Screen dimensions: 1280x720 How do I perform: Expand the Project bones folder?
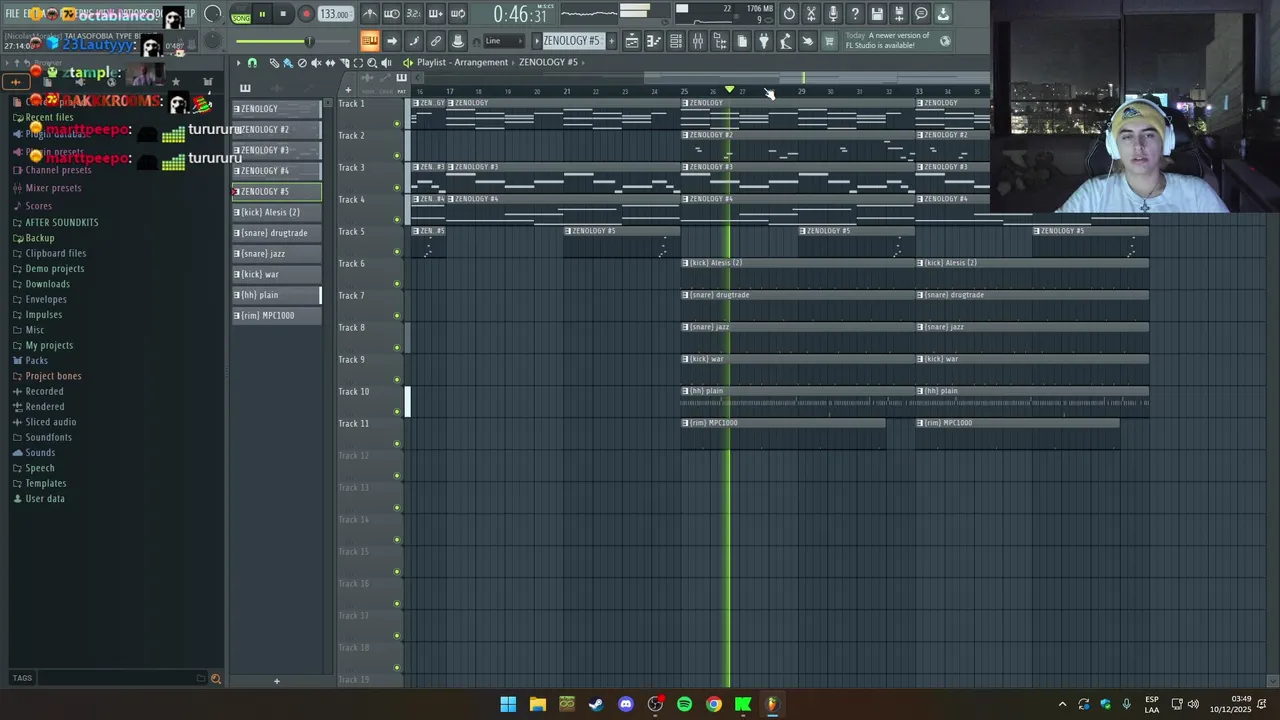tap(53, 376)
